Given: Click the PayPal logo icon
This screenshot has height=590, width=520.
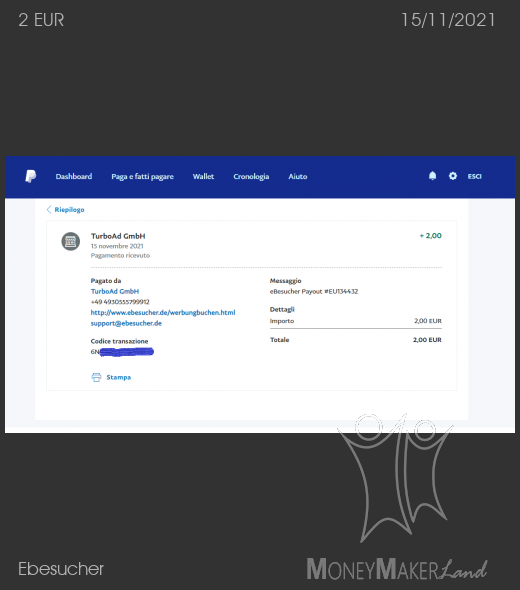Looking at the screenshot, I should [x=30, y=176].
